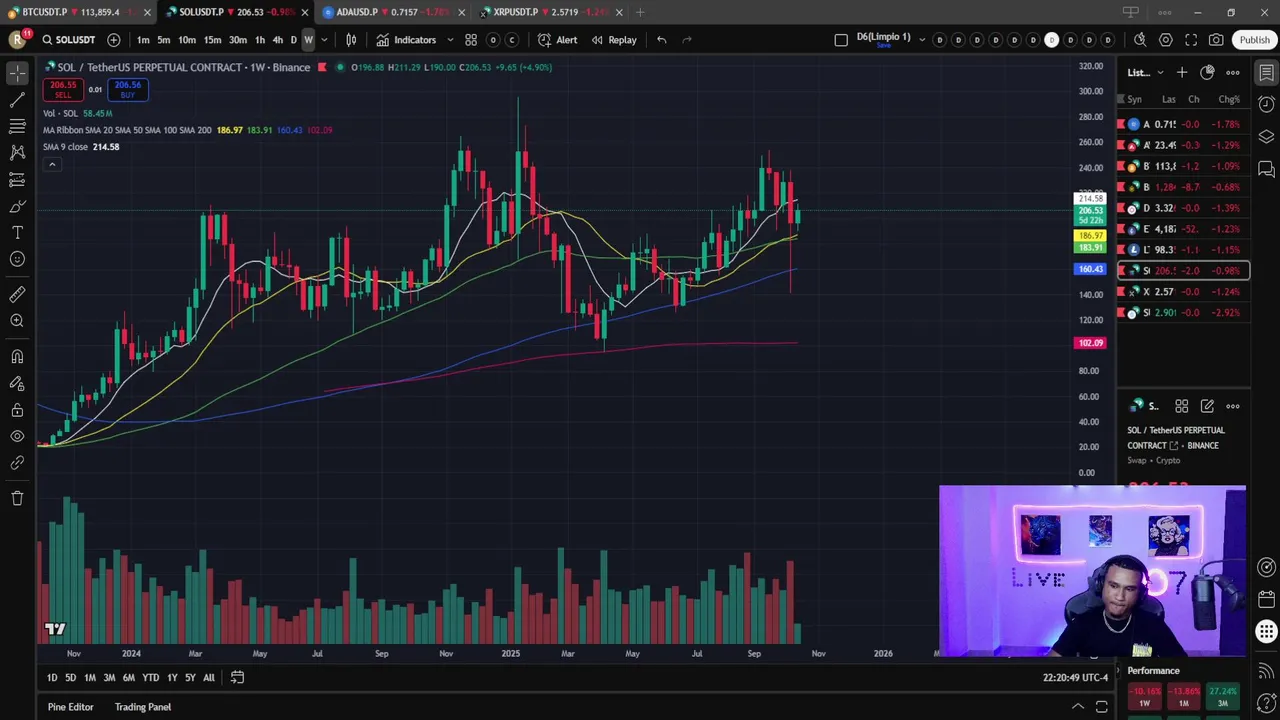Screen dimensions: 1280x720
Task: Select the brush drawing tool
Action: coord(17,206)
